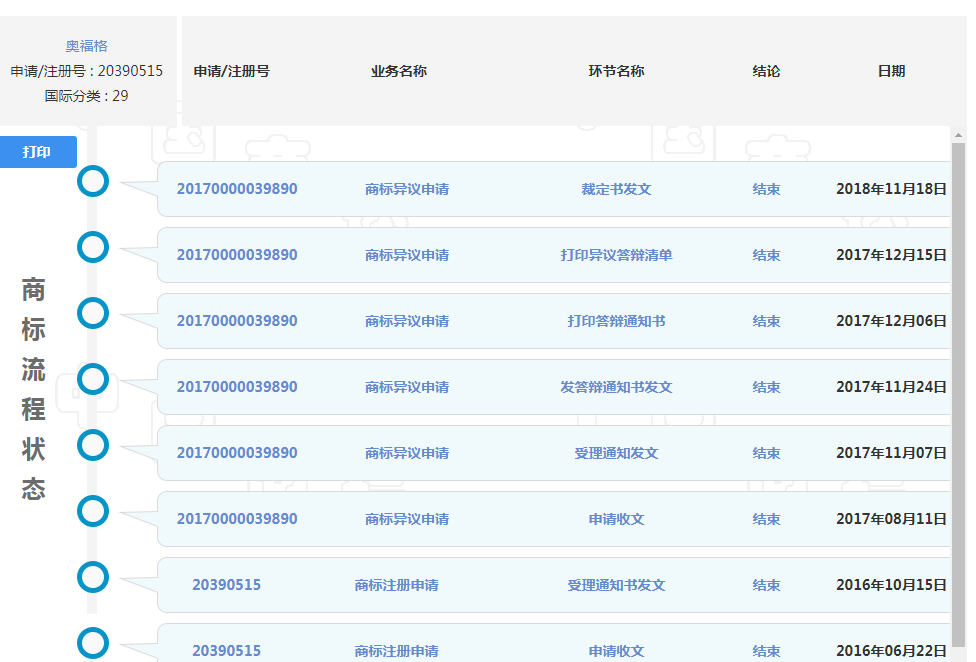Select the timeline node for 申请收文 stage
This screenshot has height=662, width=976.
pyautogui.click(x=92, y=511)
